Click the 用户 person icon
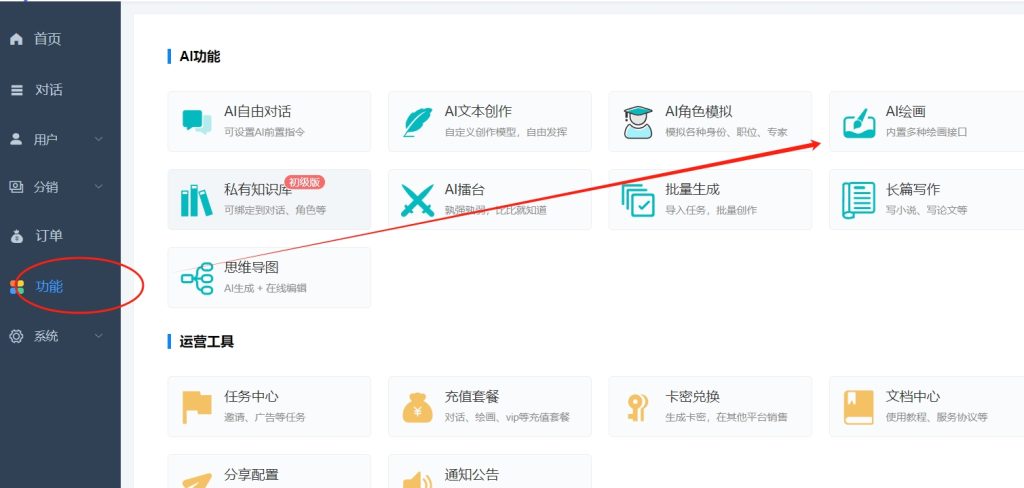Viewport: 1024px width, 488px height. [16, 140]
